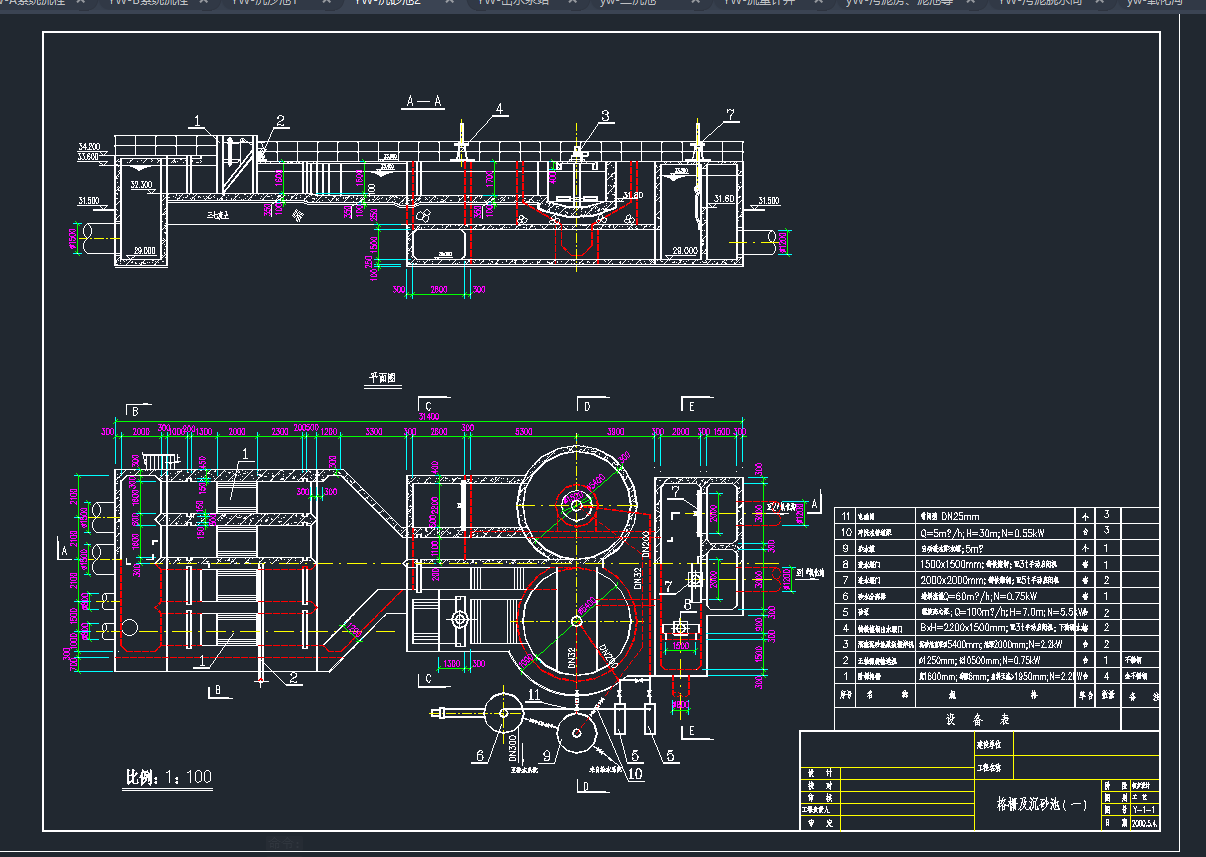This screenshot has width=1206, height=857.
Task: Click the overall dimension 31400 above plan
Action: pos(430,416)
